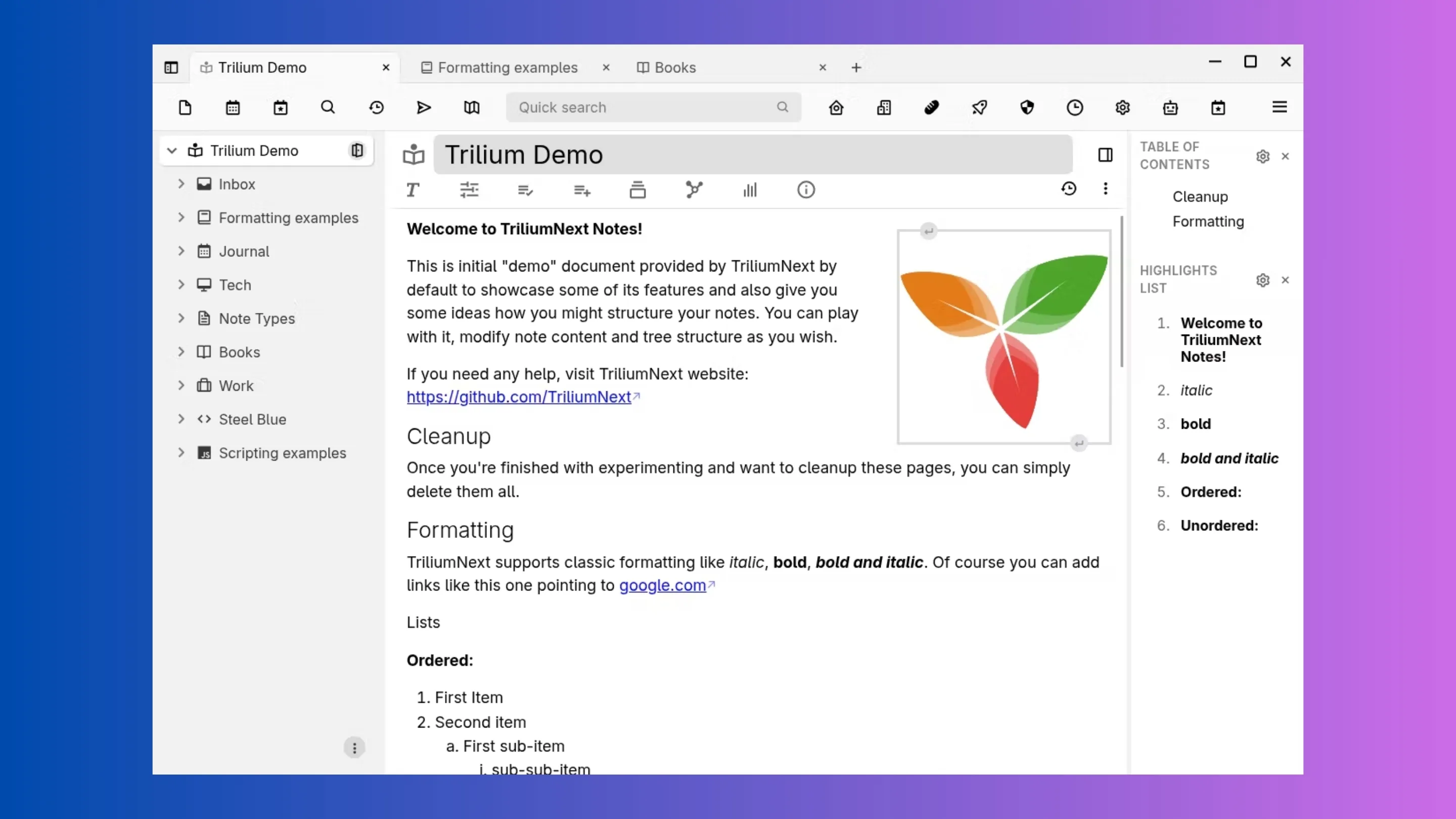Expand the Scripting examples tree node
This screenshot has width=1456, height=819.
coord(181,453)
